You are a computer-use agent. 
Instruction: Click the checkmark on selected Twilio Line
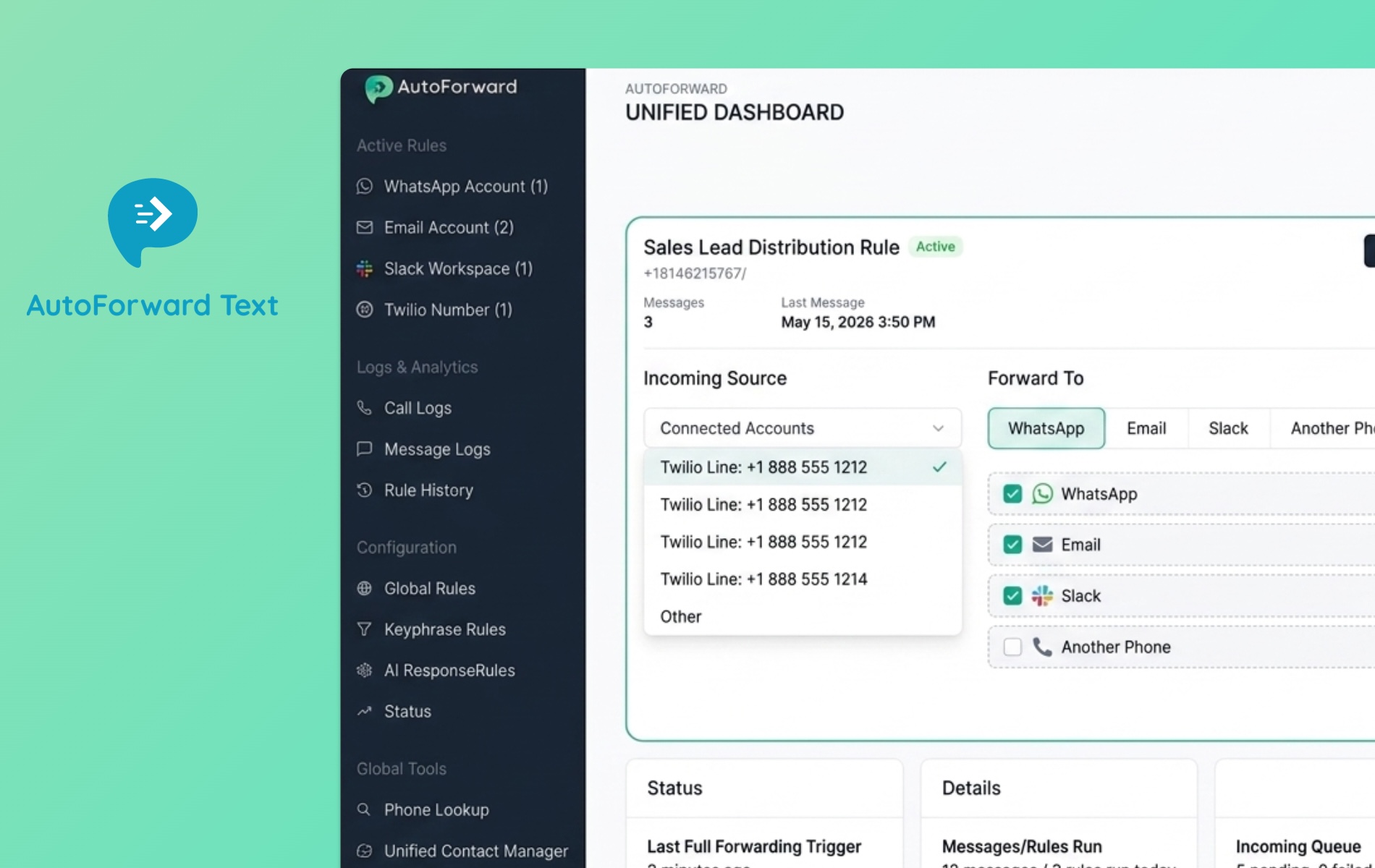point(939,467)
